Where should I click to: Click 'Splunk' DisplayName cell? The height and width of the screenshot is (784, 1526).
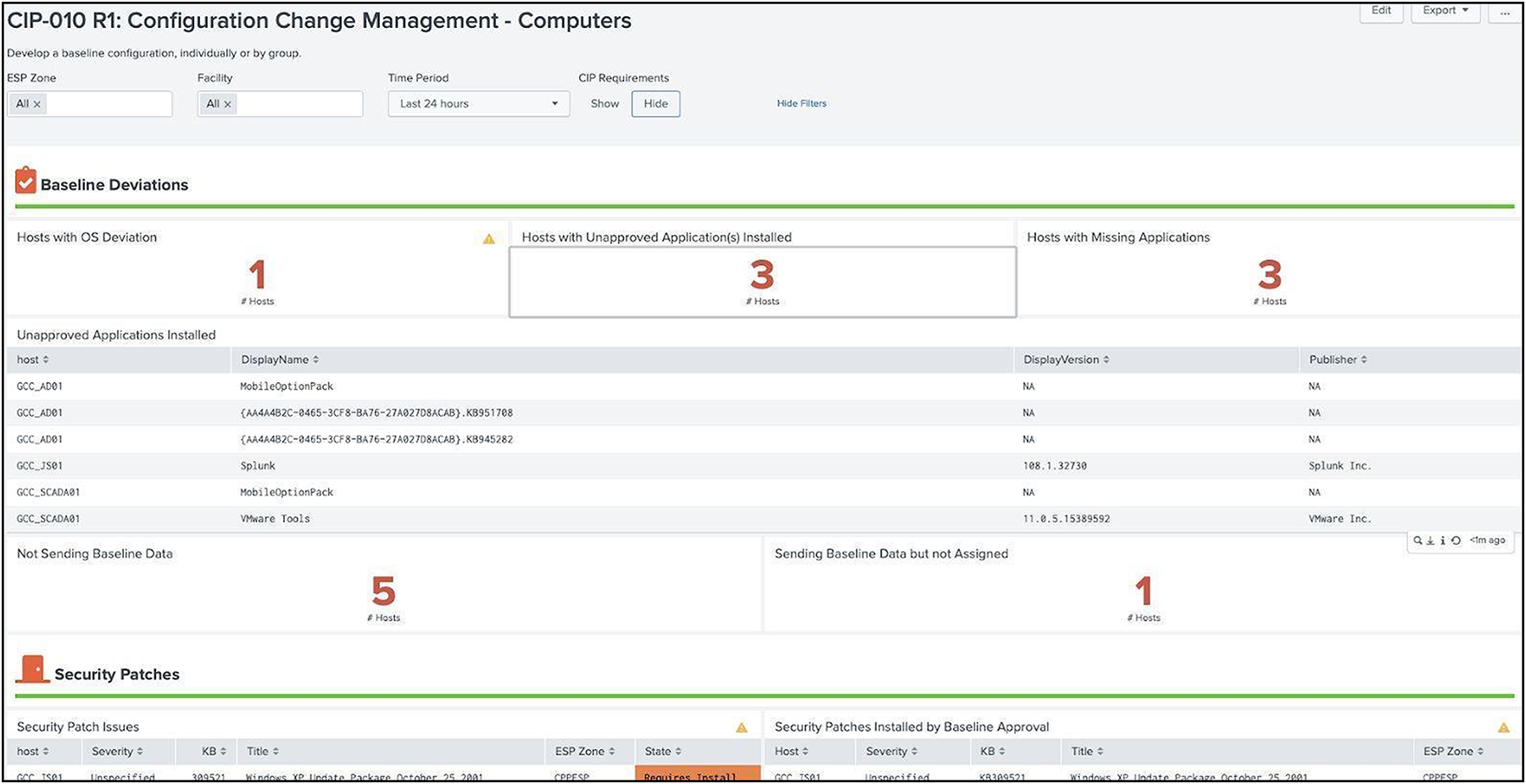tap(258, 465)
